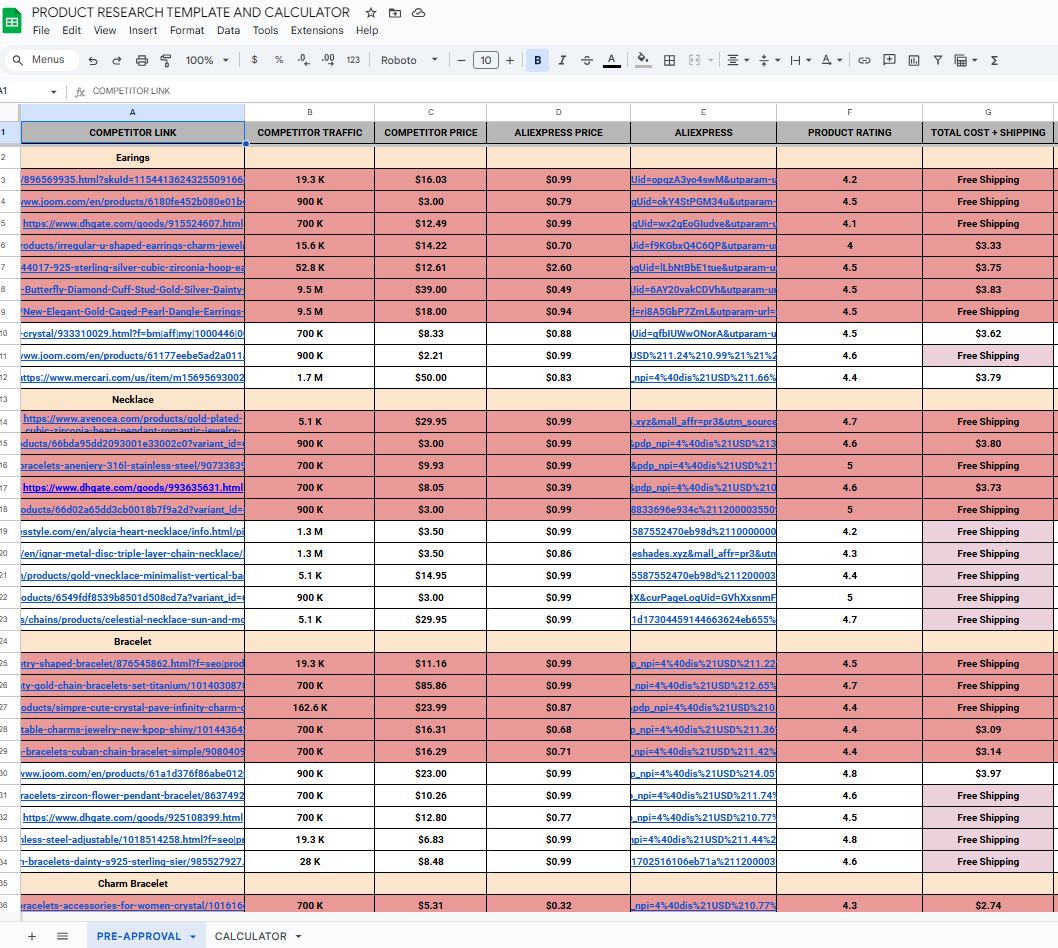Open the Edit menu
The image size is (1058, 948).
coord(72,30)
